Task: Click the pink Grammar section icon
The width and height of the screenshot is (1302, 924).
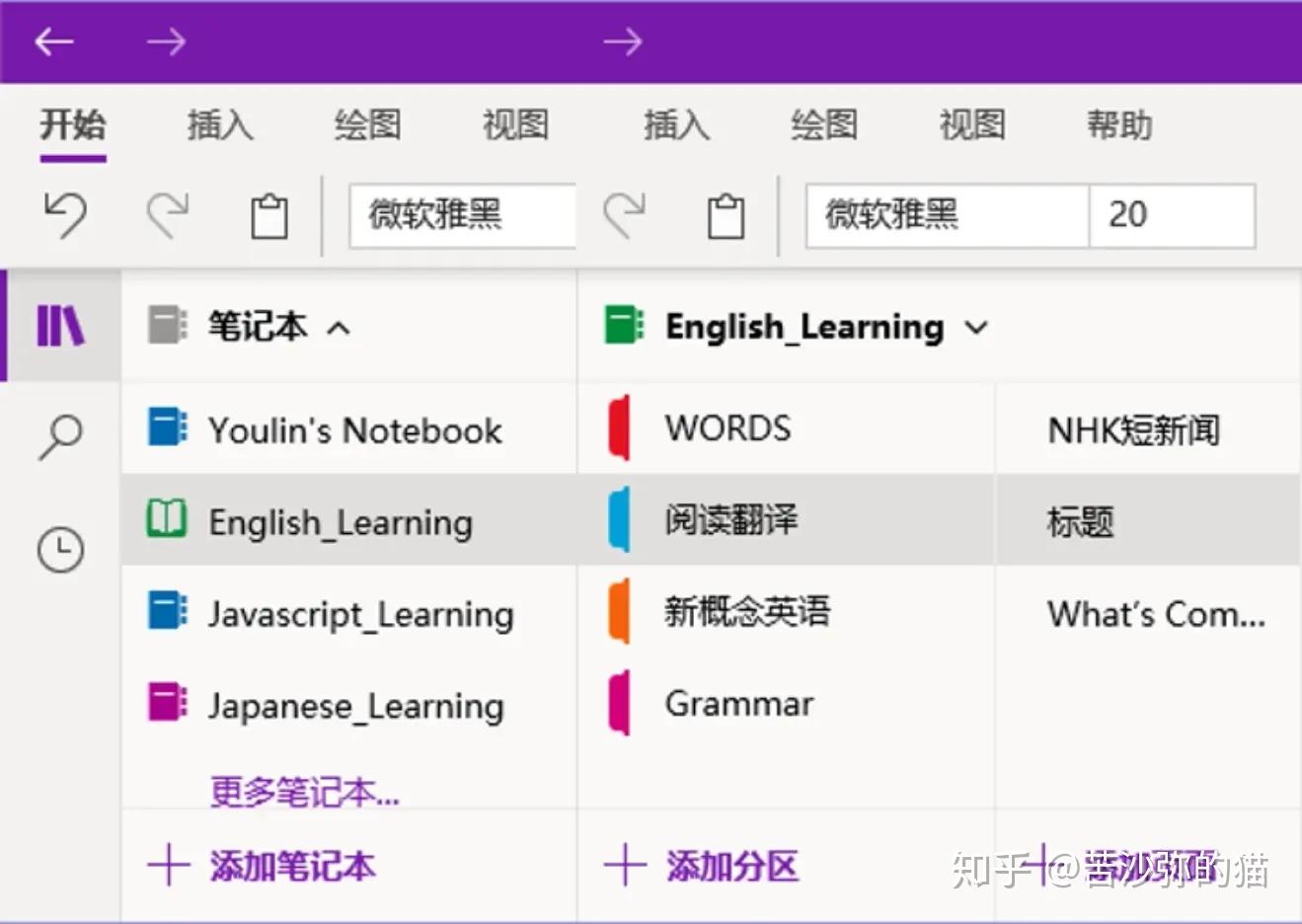Action: click(619, 703)
